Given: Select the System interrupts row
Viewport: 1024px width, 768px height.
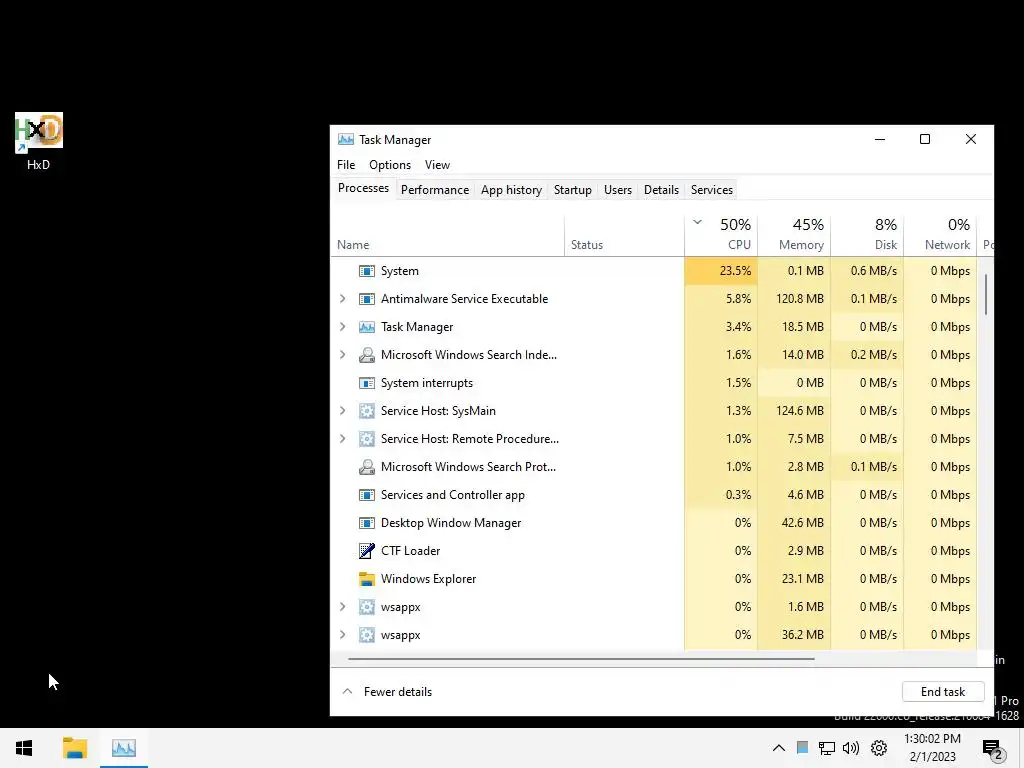Looking at the screenshot, I should 654,383.
